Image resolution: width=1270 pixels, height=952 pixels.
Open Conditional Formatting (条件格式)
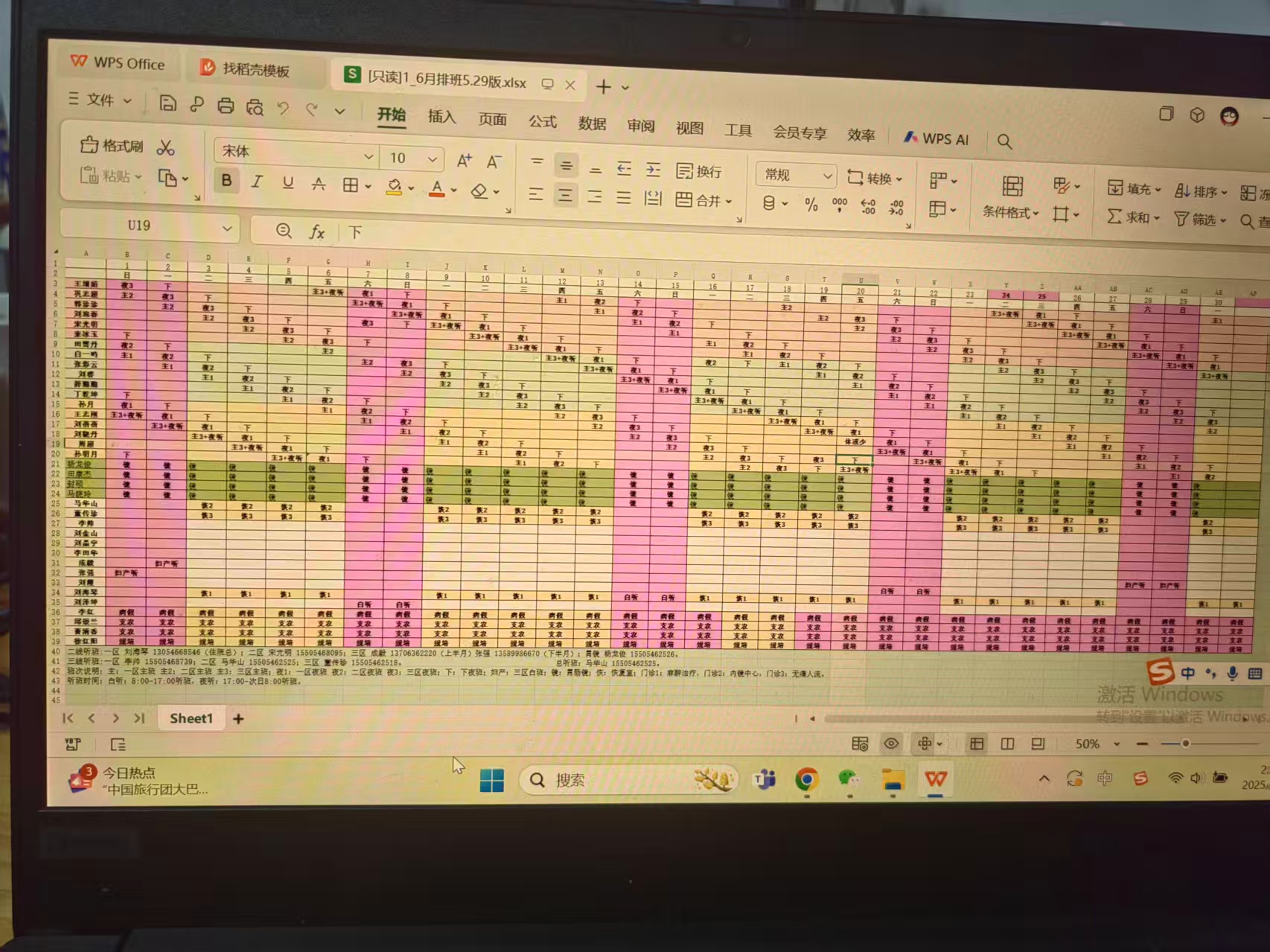click(x=1010, y=197)
